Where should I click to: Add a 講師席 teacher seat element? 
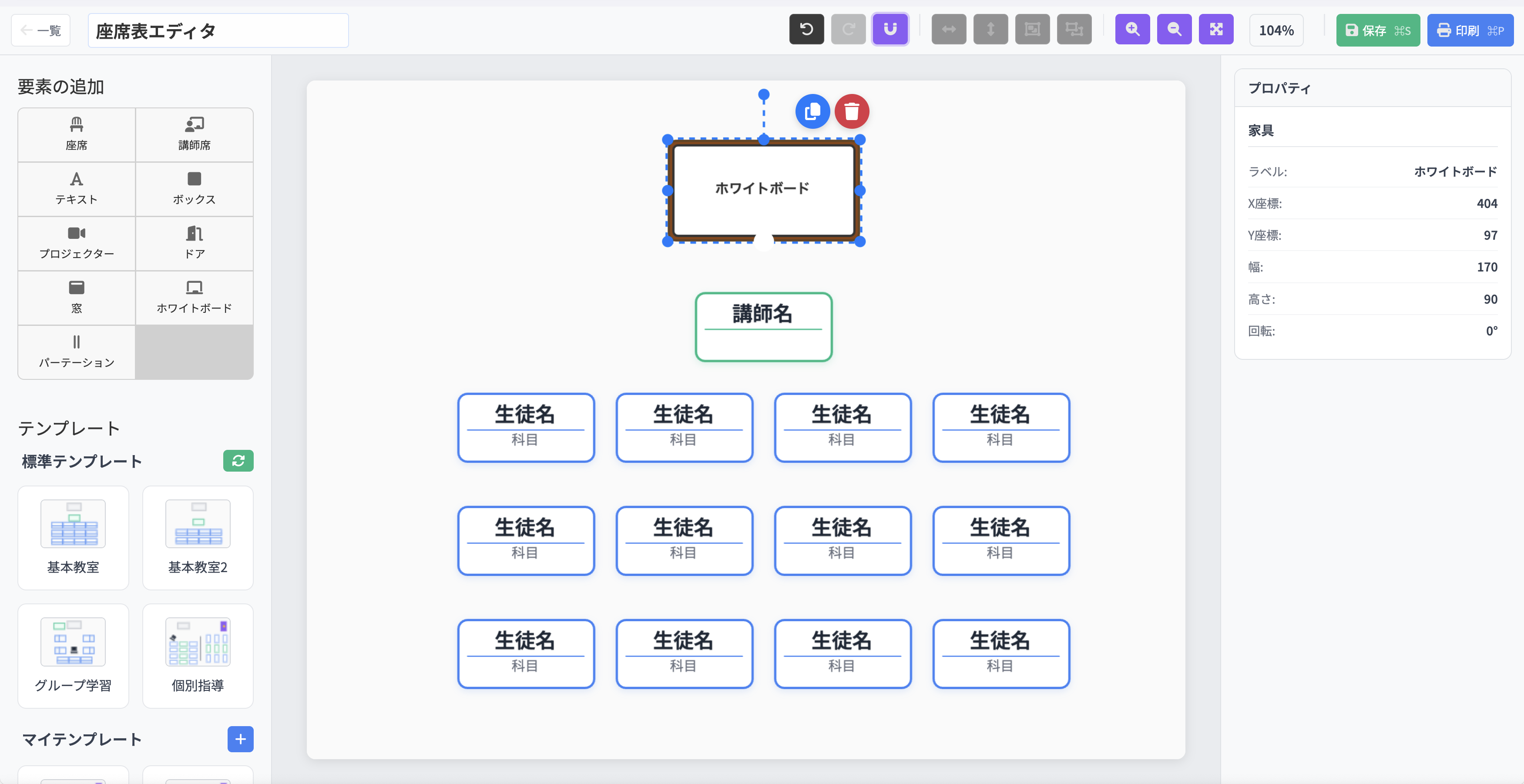195,135
